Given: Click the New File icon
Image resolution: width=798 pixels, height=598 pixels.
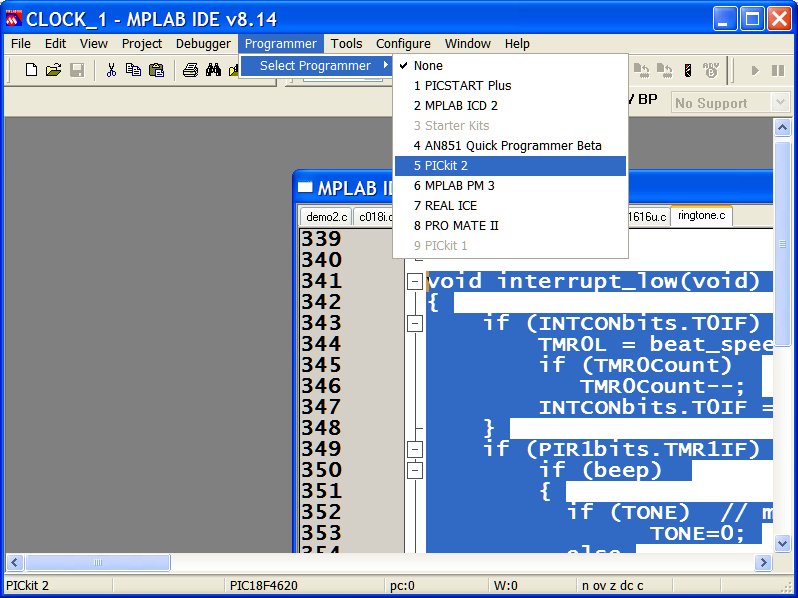Looking at the screenshot, I should tap(31, 70).
